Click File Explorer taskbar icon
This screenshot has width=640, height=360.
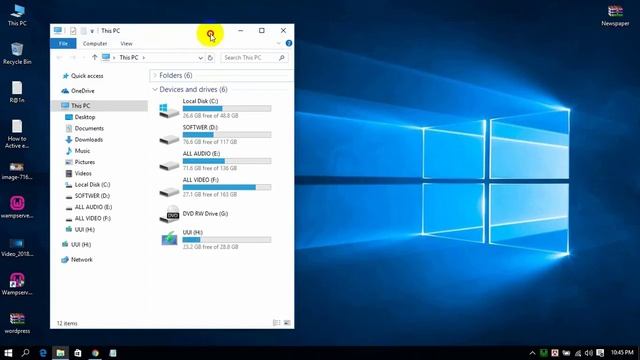point(60,353)
